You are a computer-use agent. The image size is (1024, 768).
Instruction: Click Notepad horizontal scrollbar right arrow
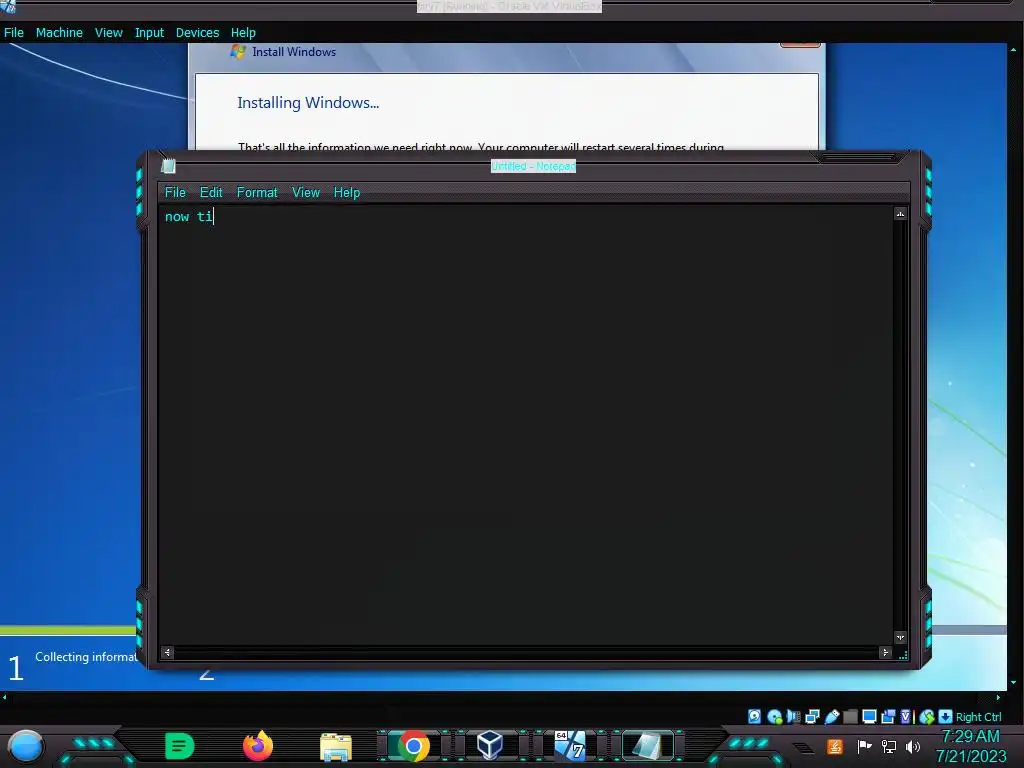coord(886,652)
